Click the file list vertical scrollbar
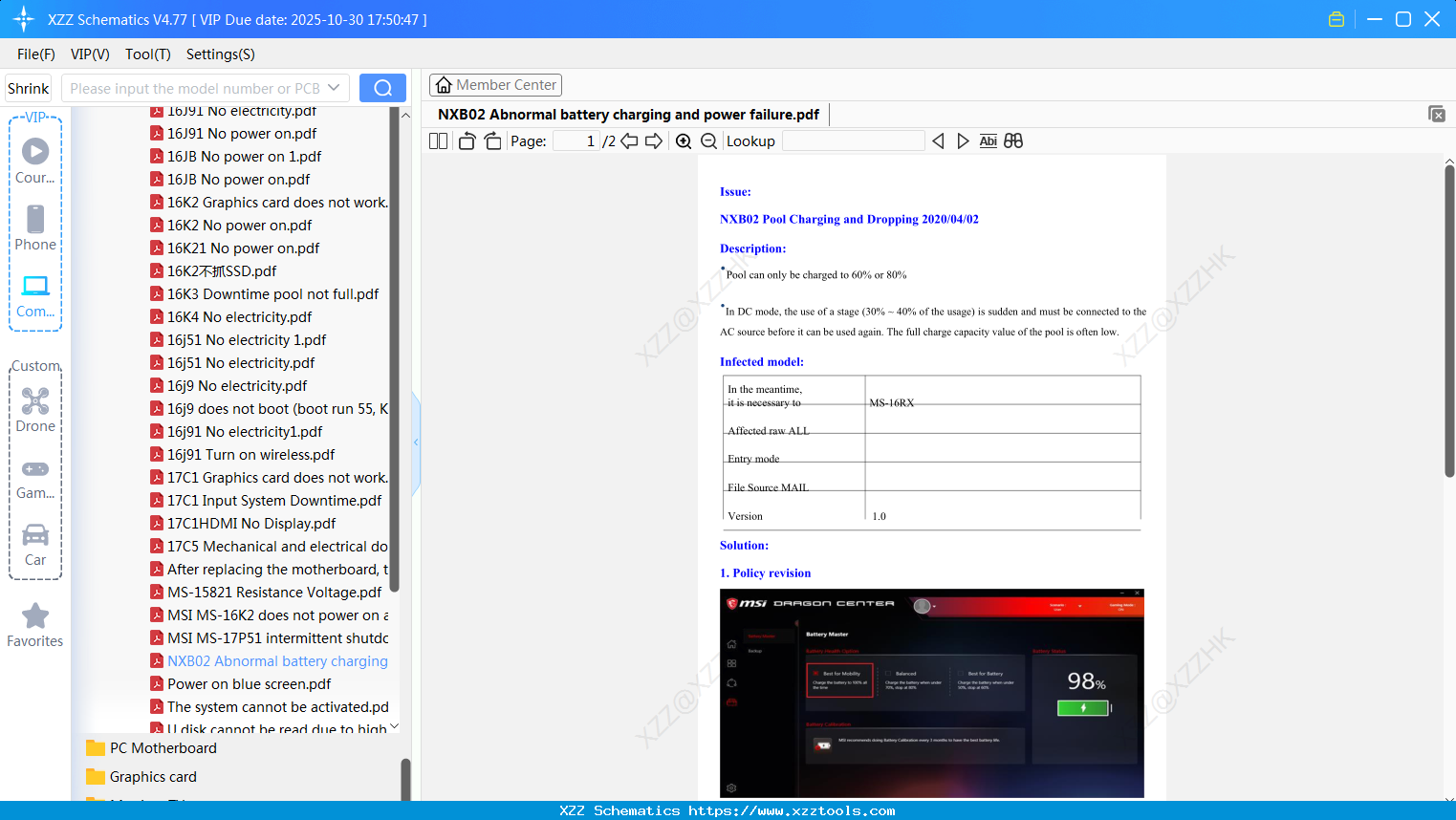The image size is (1456, 820). [x=394, y=349]
